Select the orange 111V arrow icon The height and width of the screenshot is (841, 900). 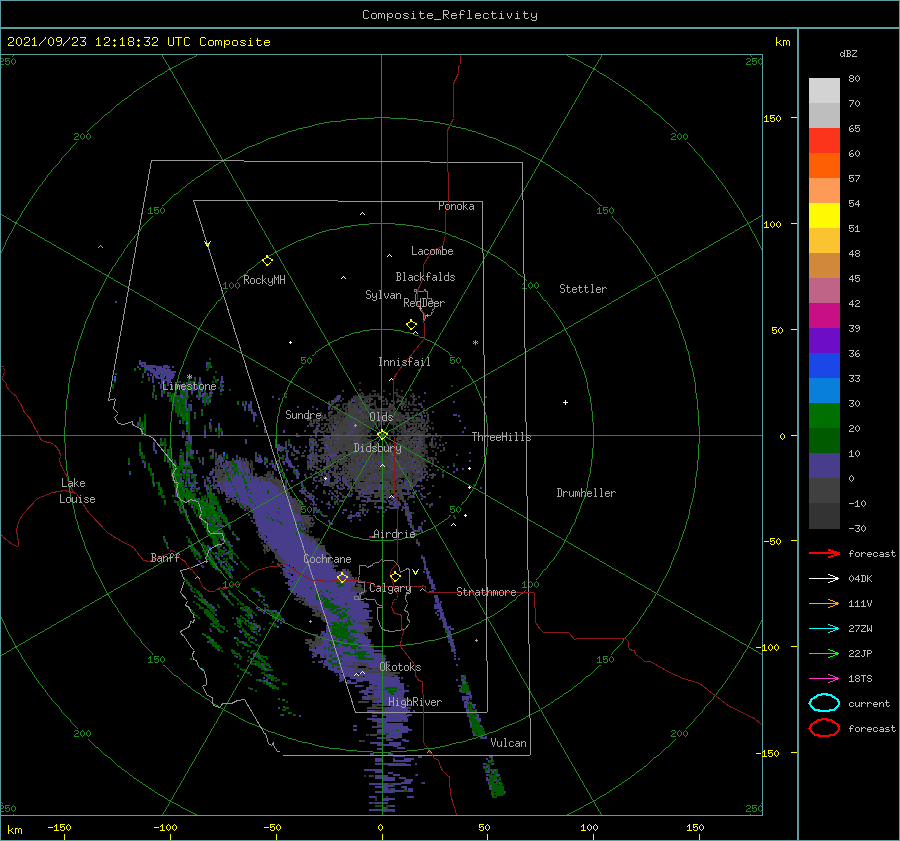click(x=824, y=603)
